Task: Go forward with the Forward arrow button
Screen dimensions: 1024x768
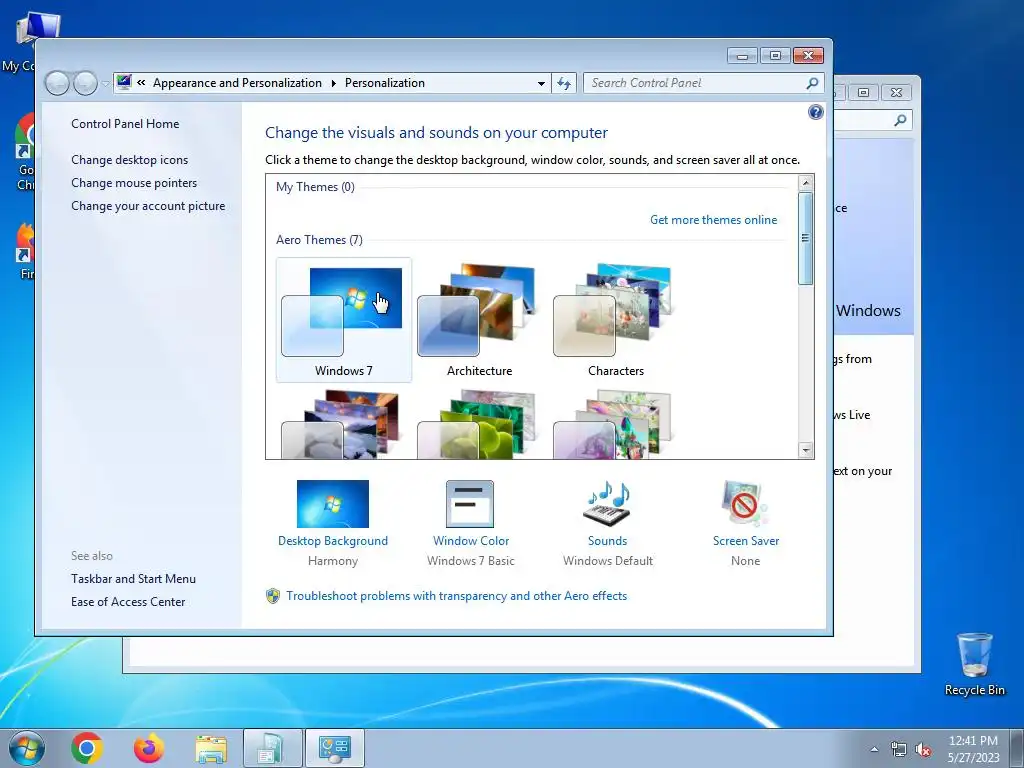Action: (85, 83)
